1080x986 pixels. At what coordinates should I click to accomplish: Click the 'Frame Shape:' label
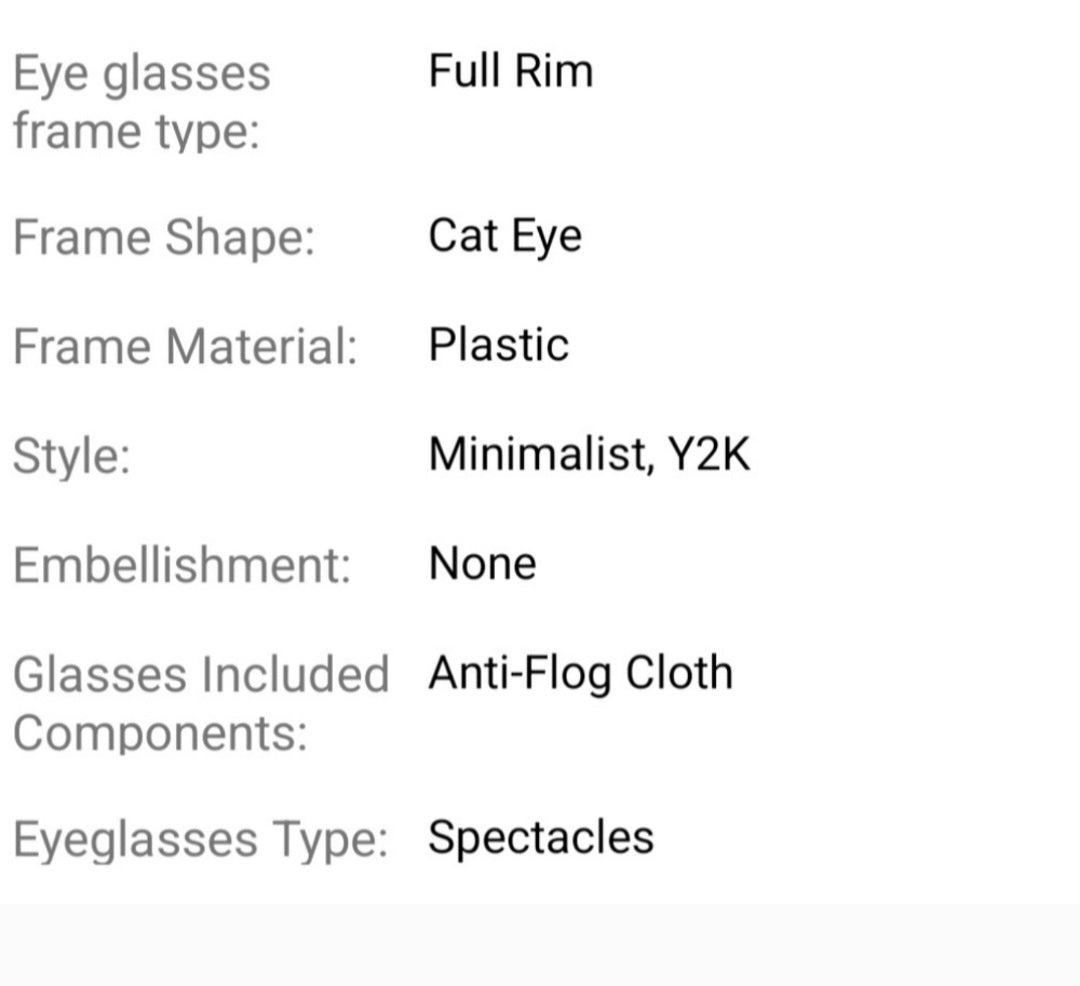point(164,238)
